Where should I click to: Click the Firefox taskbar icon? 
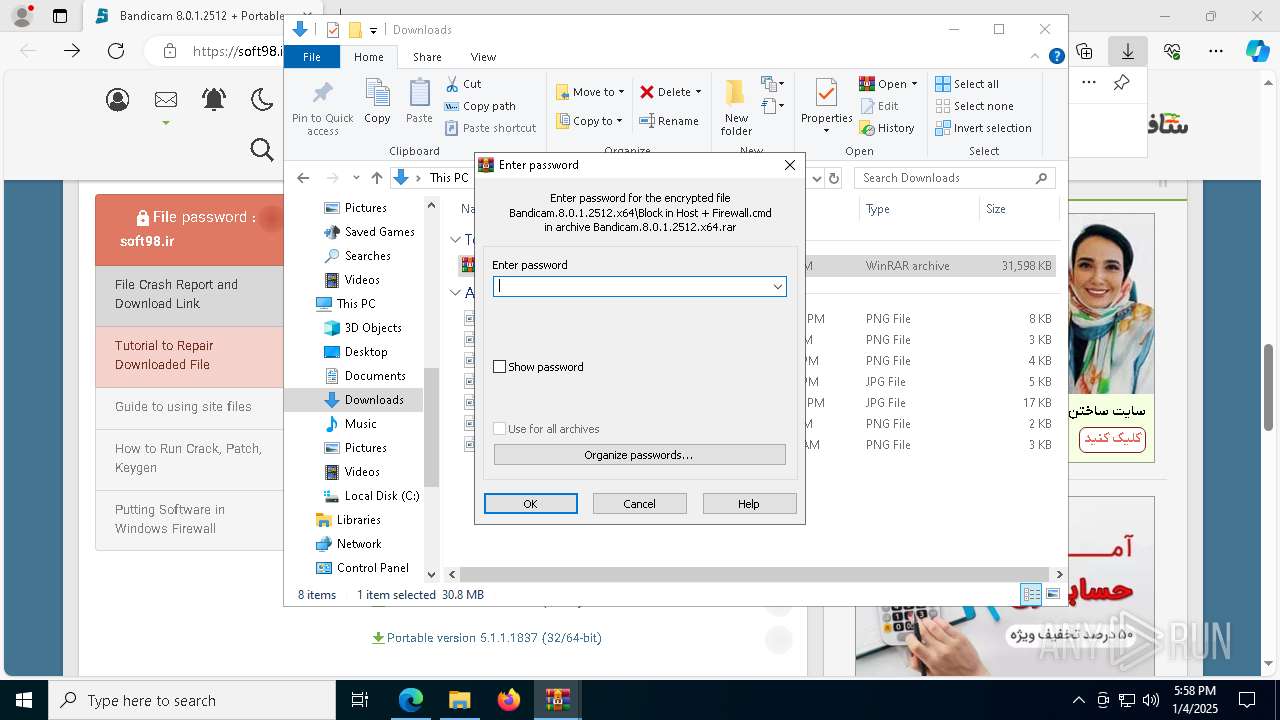click(x=509, y=700)
